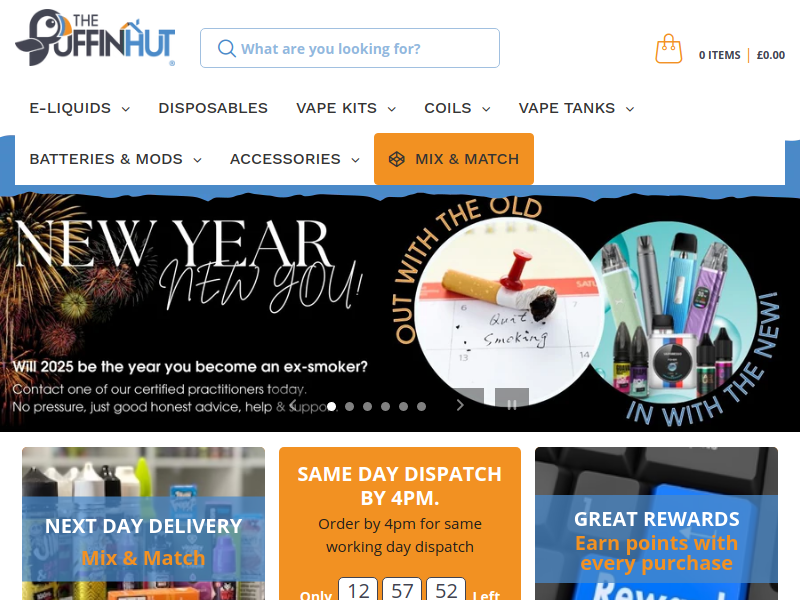Expand the Coils dropdown menu

[x=458, y=108]
